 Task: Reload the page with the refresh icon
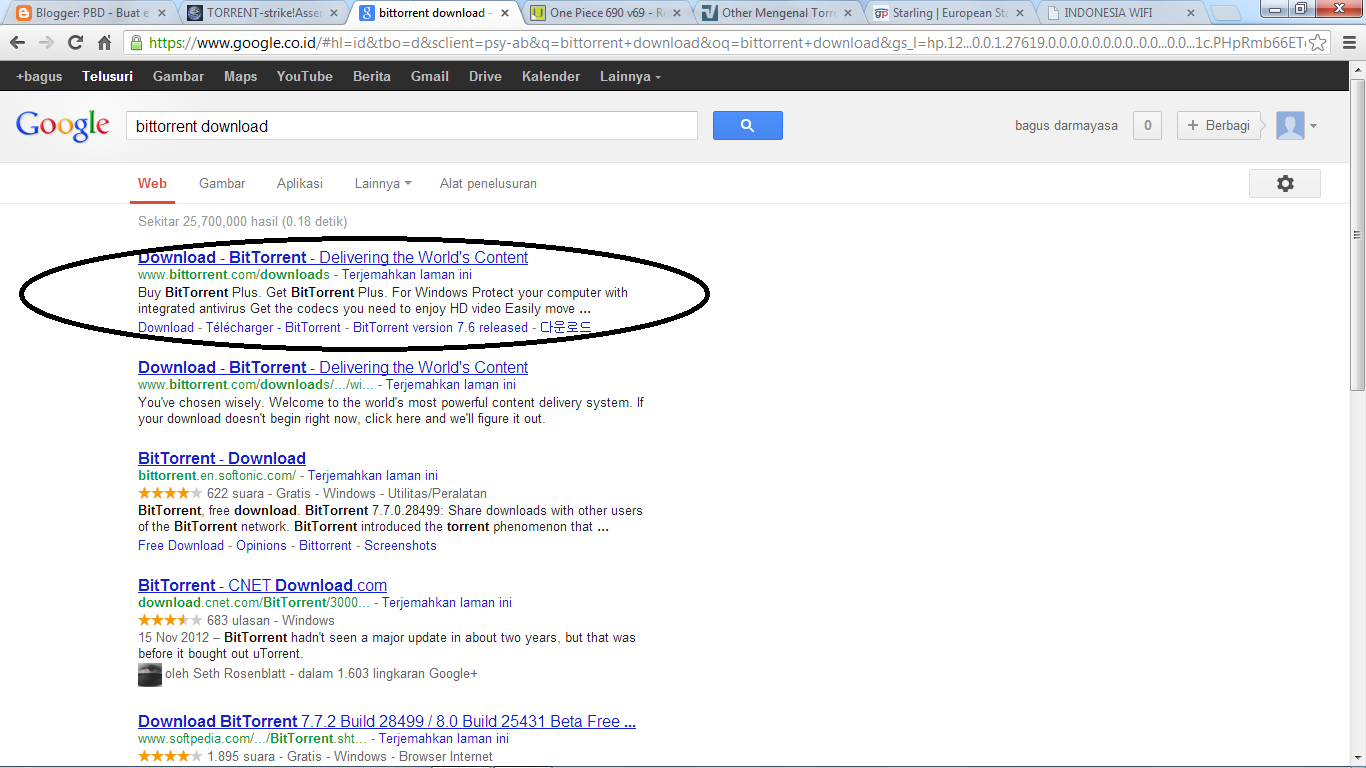click(75, 43)
